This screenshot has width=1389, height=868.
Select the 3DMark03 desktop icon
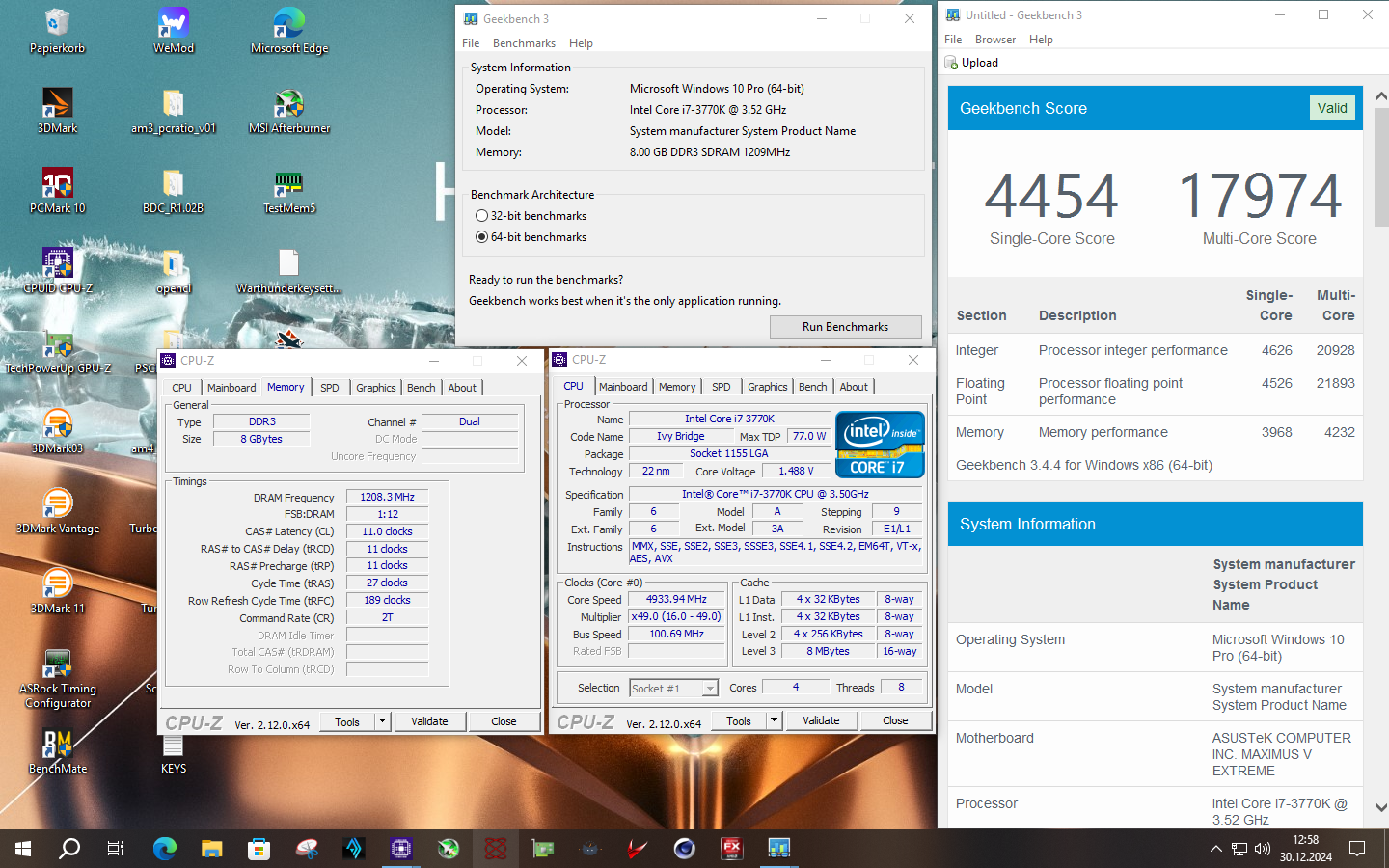click(x=57, y=431)
